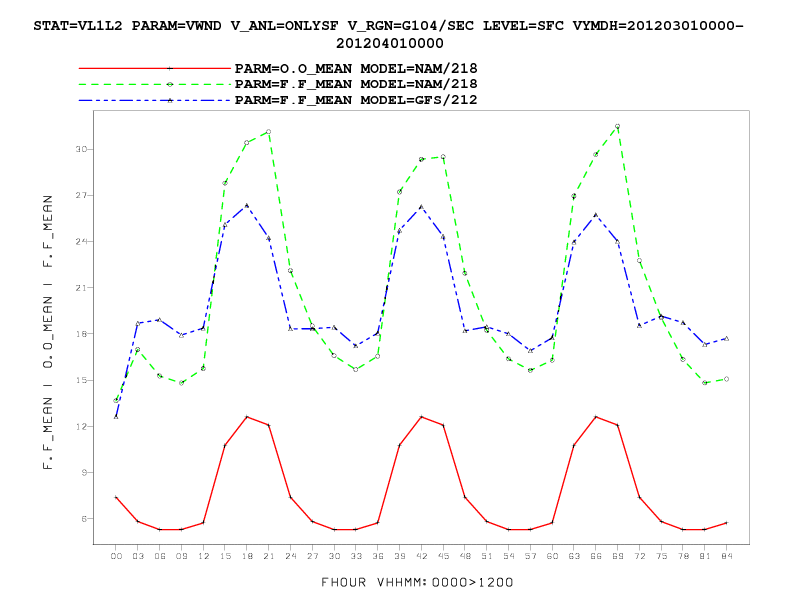
Task: Click x-axis tick label 12
Action: tap(203, 556)
